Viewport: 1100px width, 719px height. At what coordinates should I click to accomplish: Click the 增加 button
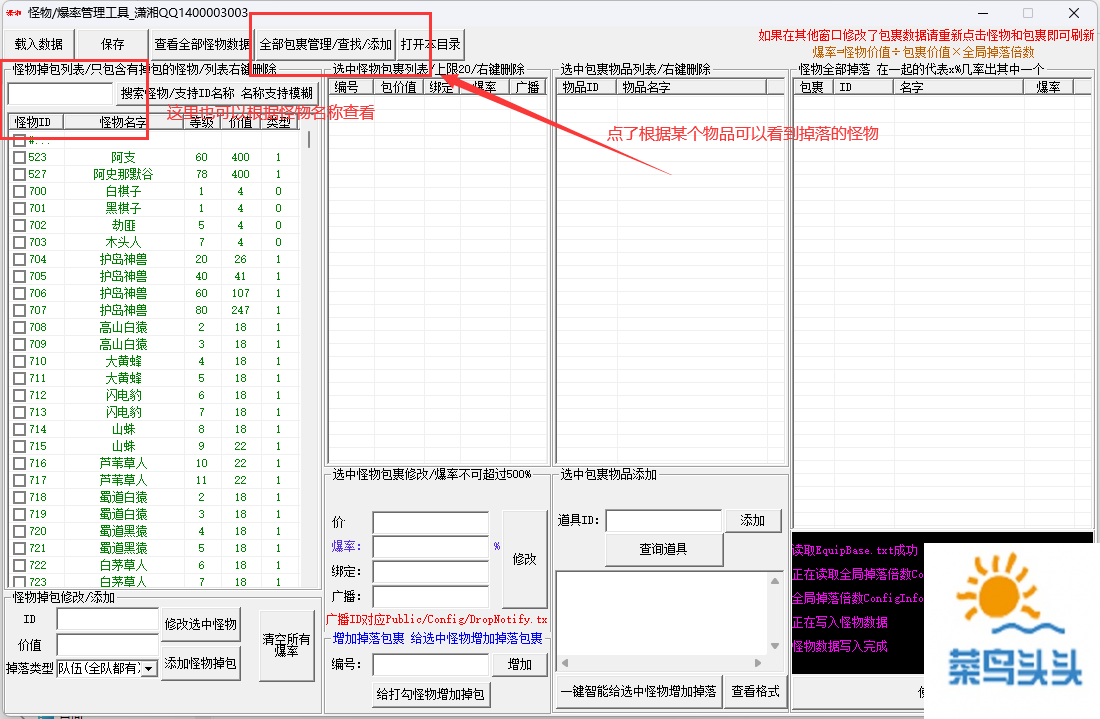(520, 664)
